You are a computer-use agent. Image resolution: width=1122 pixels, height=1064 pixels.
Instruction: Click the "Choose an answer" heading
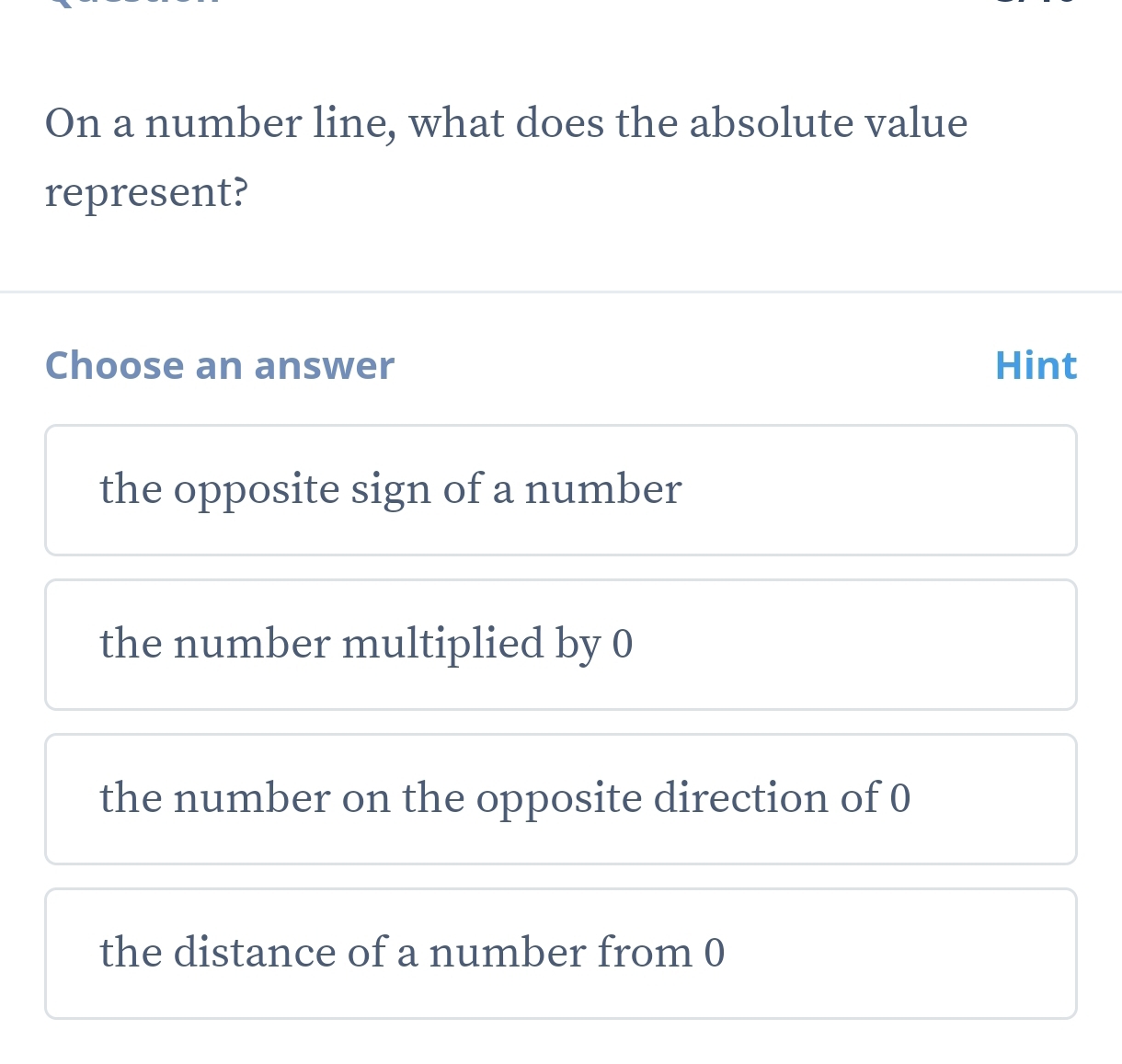pyautogui.click(x=220, y=365)
